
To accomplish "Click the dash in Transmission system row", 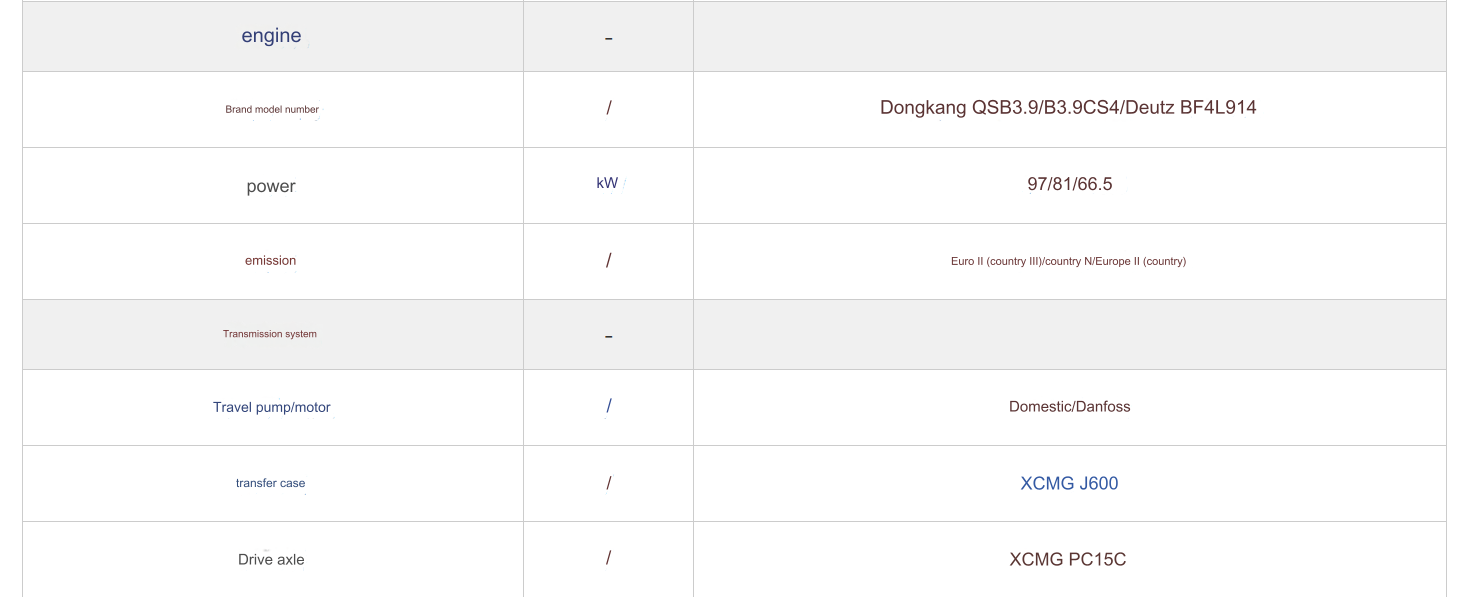I will 608,337.
